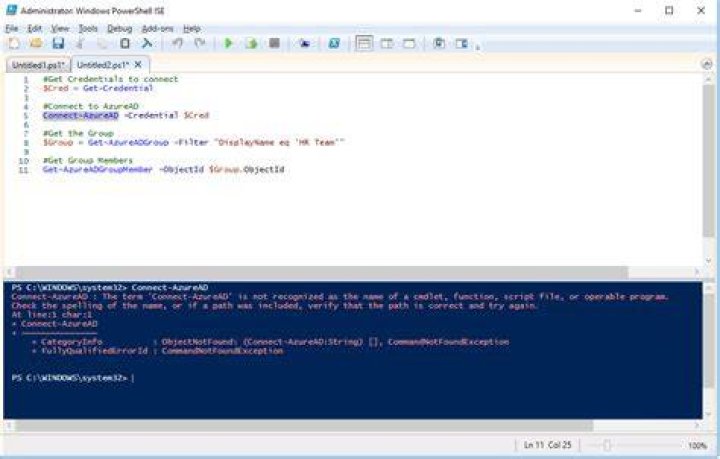Close the Untitled2.ps1 tab
720x459 pixels.
pos(138,65)
